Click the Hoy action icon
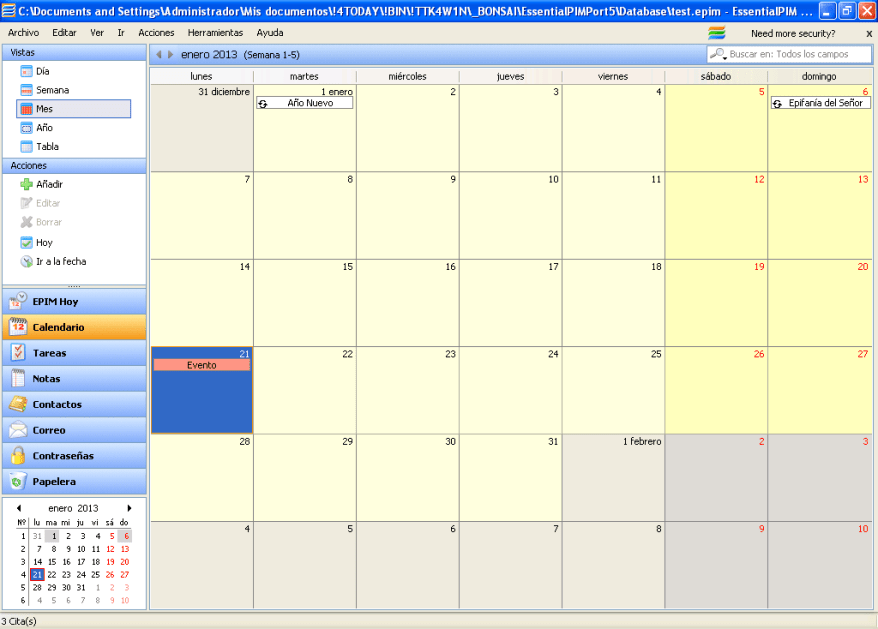Viewport: 878px width, 629px height. pyautogui.click(x=26, y=242)
